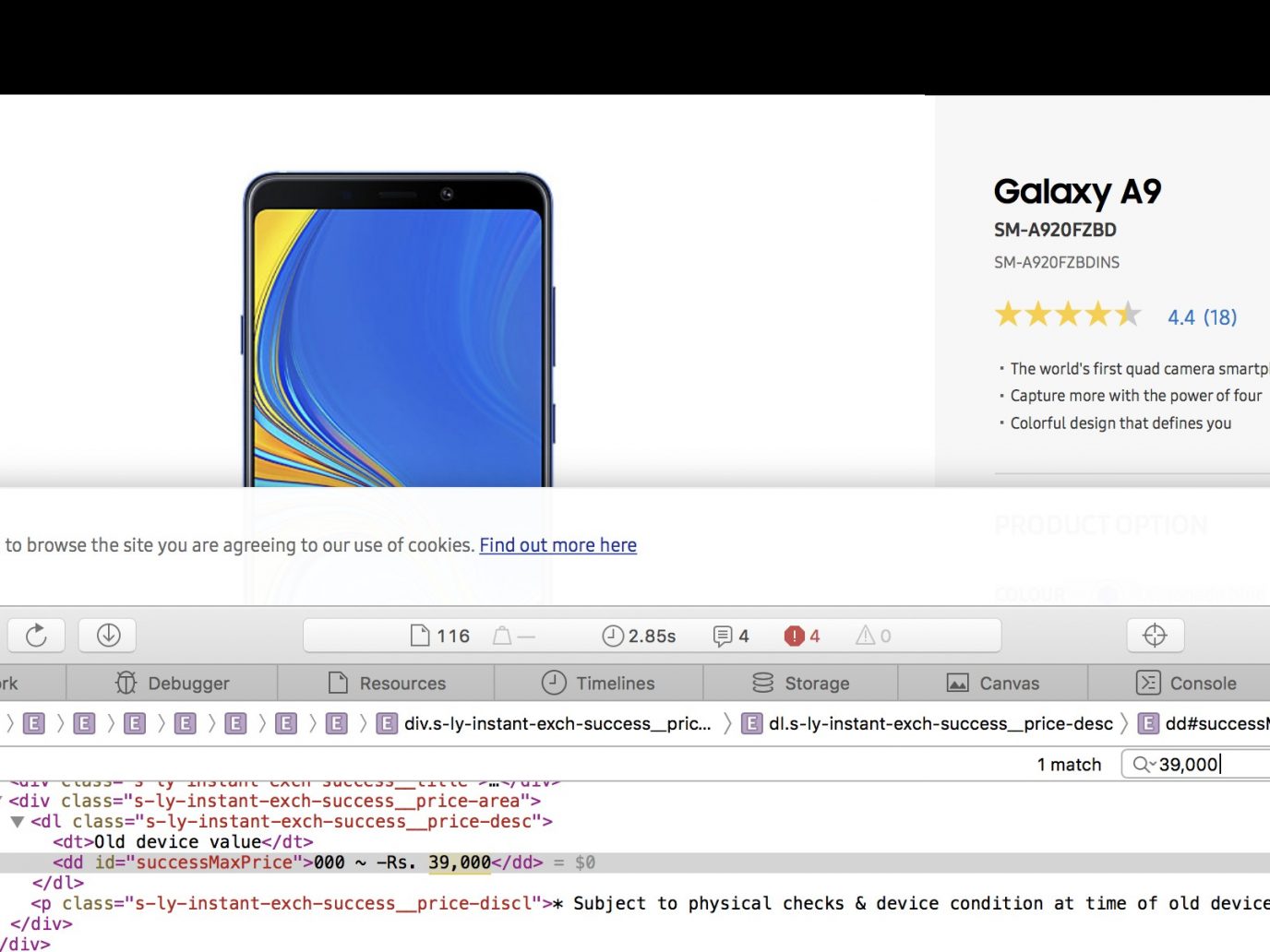
Task: Click the 'Find out more here' link
Action: pos(557,545)
